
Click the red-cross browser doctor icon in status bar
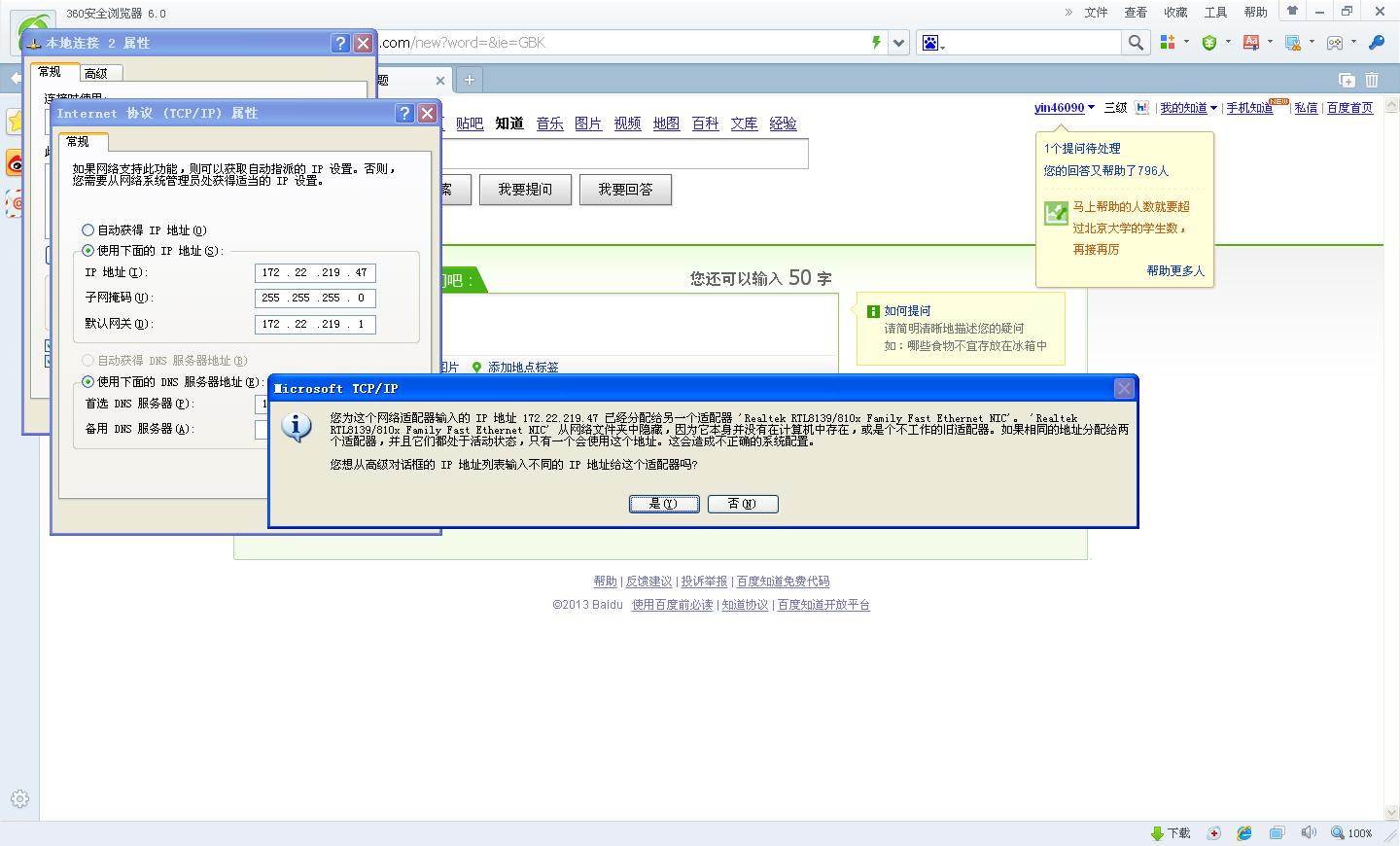click(x=1214, y=833)
